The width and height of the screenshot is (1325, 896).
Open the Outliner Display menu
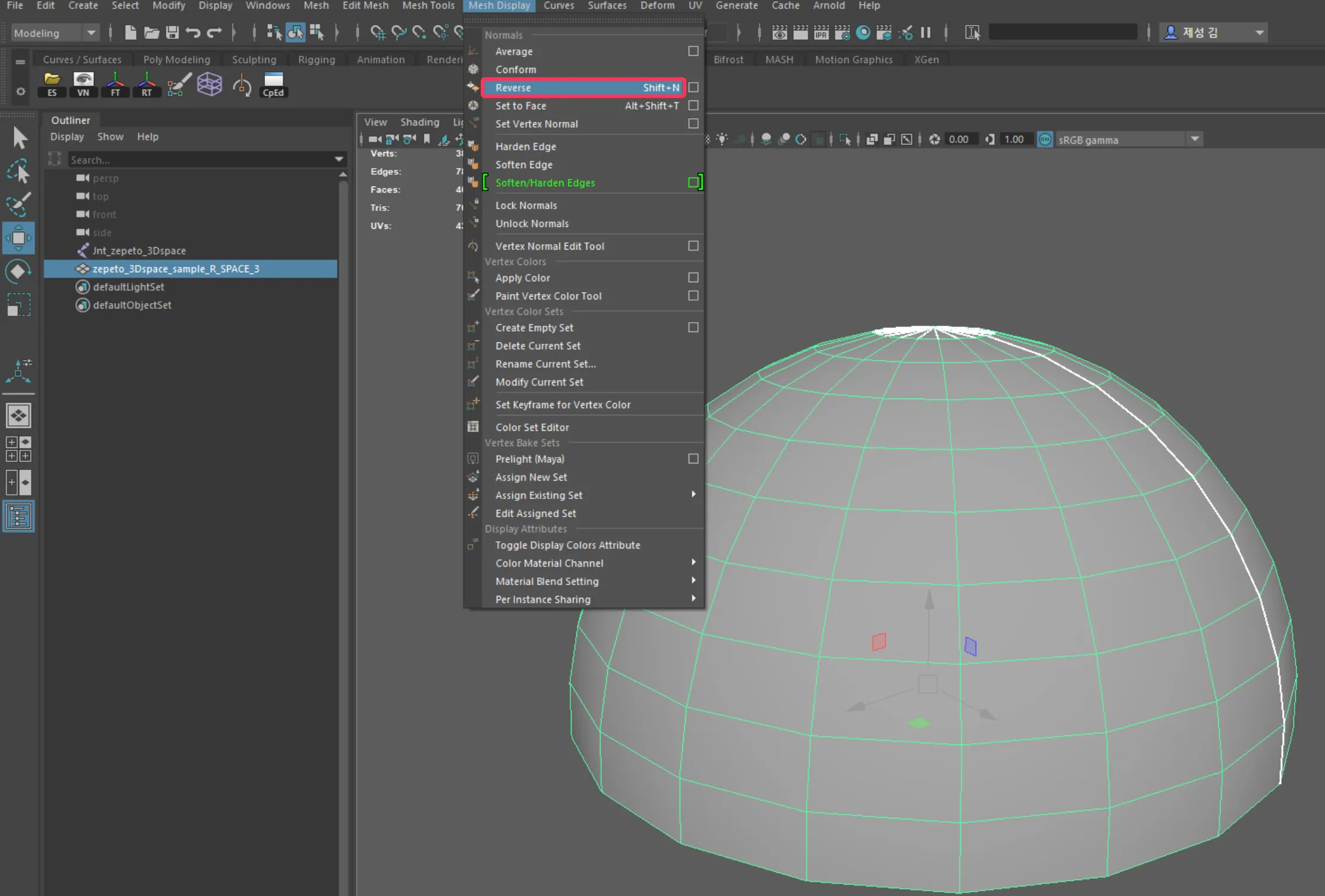coord(67,137)
